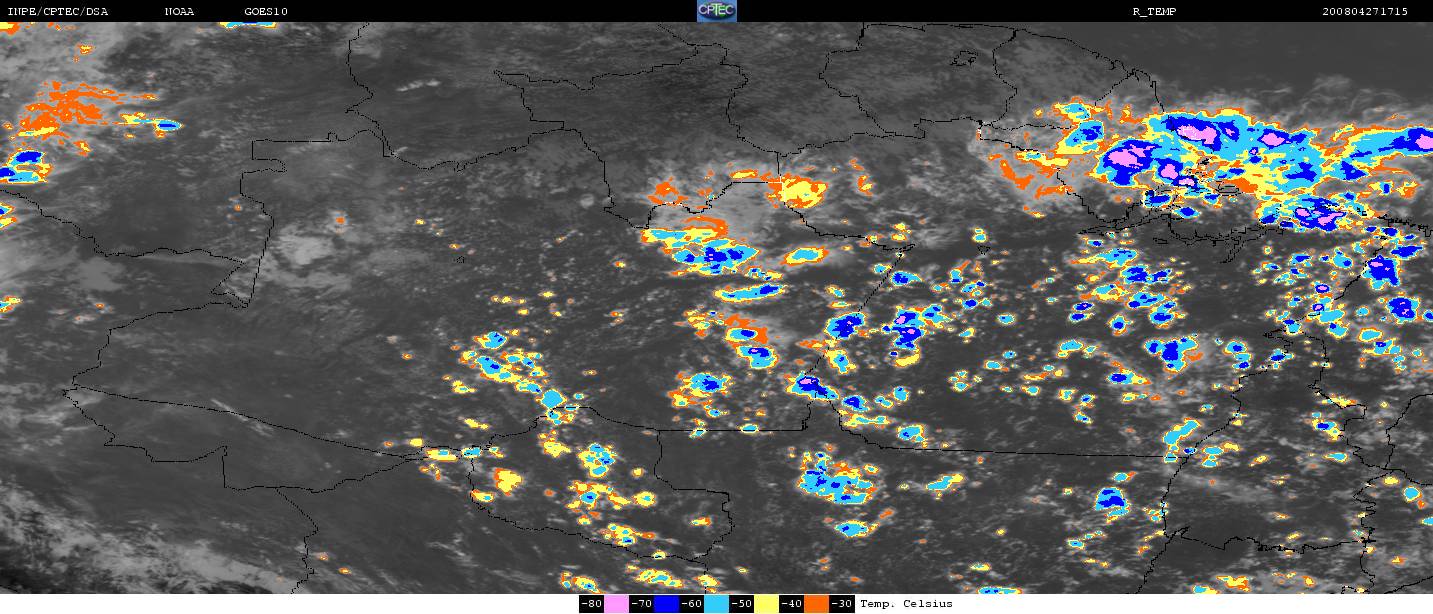This screenshot has width=1433, height=614.
Task: Click the orange legend color swatch
Action: 816,604
